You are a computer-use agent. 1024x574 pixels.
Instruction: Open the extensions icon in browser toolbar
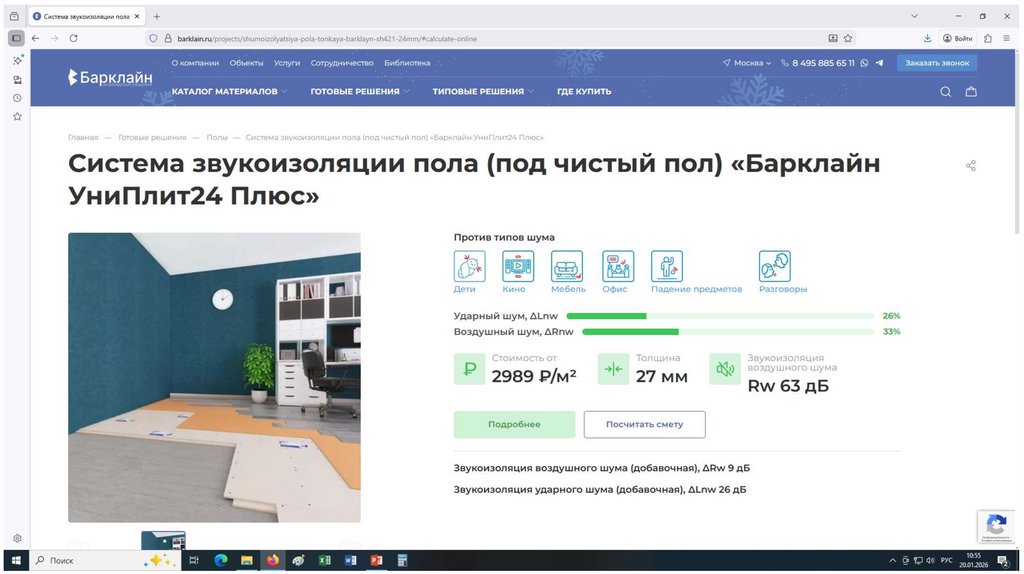pos(988,39)
